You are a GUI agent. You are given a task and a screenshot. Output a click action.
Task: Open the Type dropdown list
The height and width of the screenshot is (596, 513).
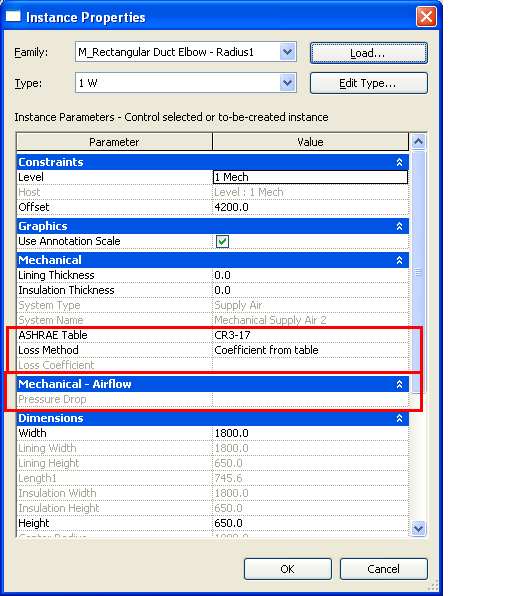pos(288,83)
